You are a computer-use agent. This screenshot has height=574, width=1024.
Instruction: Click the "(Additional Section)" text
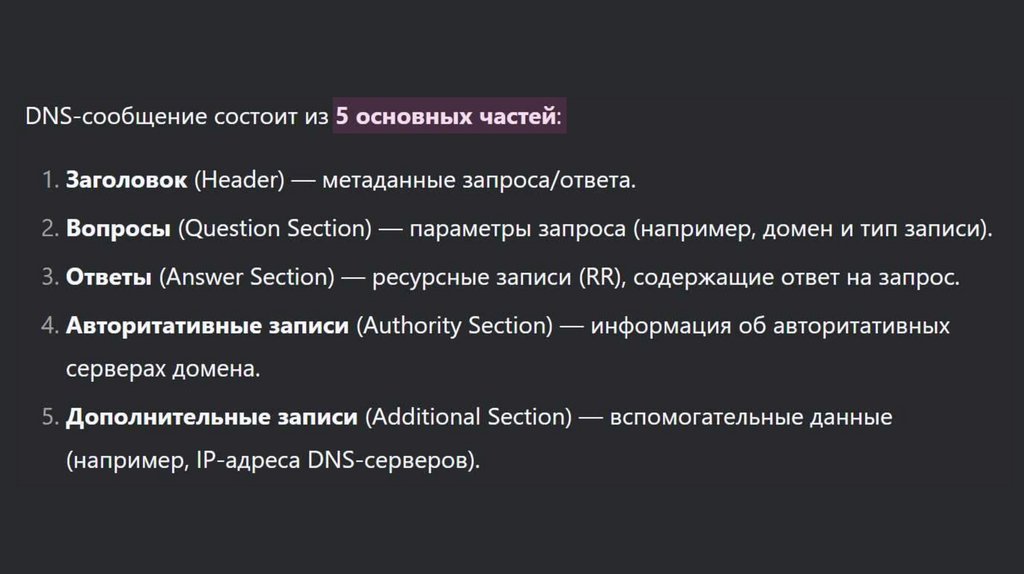[469, 417]
